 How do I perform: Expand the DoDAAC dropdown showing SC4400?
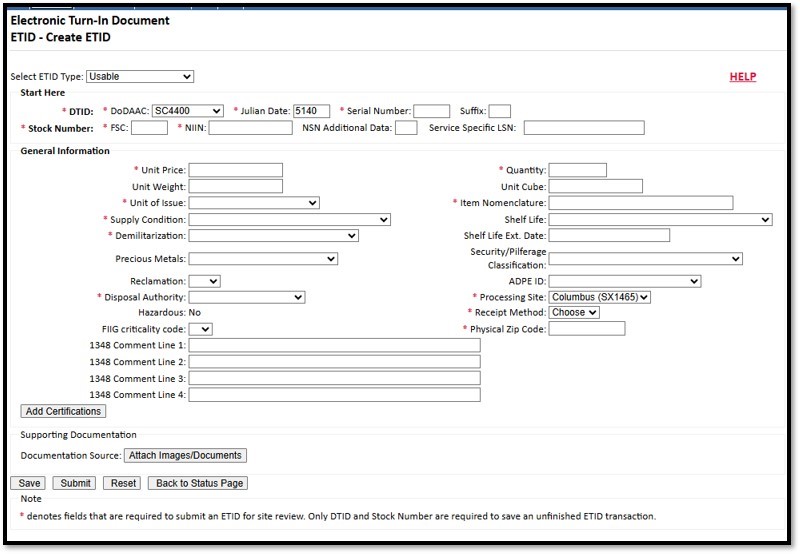[x=181, y=111]
